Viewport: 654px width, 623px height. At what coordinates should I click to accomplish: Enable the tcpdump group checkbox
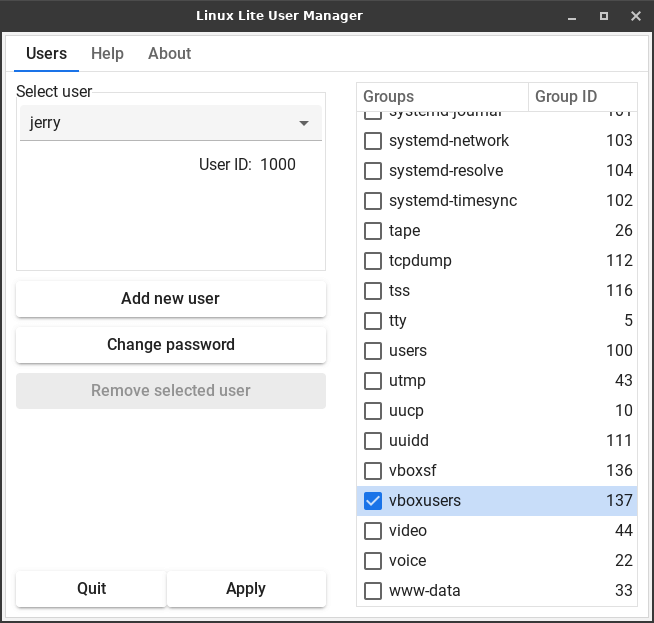[x=373, y=261]
